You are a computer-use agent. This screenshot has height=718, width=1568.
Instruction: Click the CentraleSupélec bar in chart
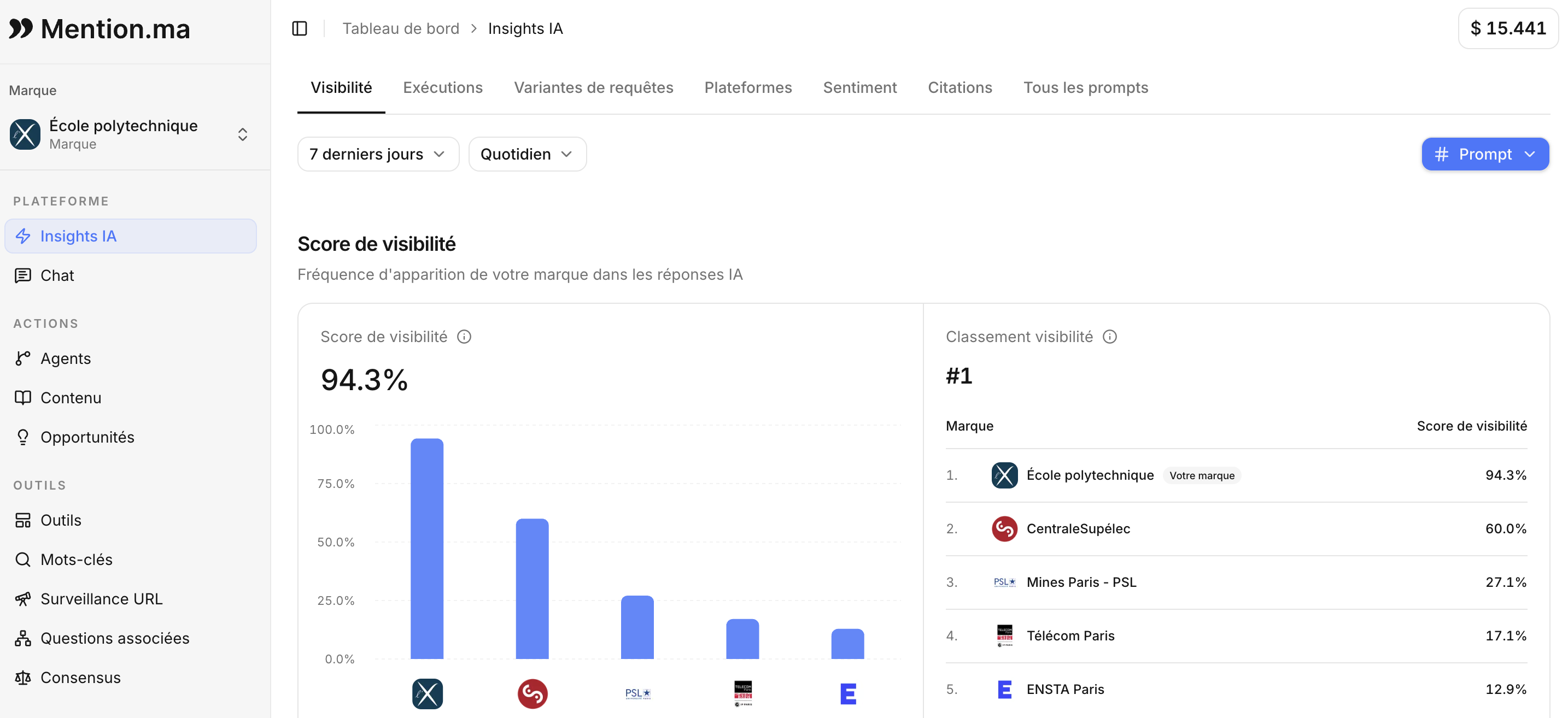[532, 588]
